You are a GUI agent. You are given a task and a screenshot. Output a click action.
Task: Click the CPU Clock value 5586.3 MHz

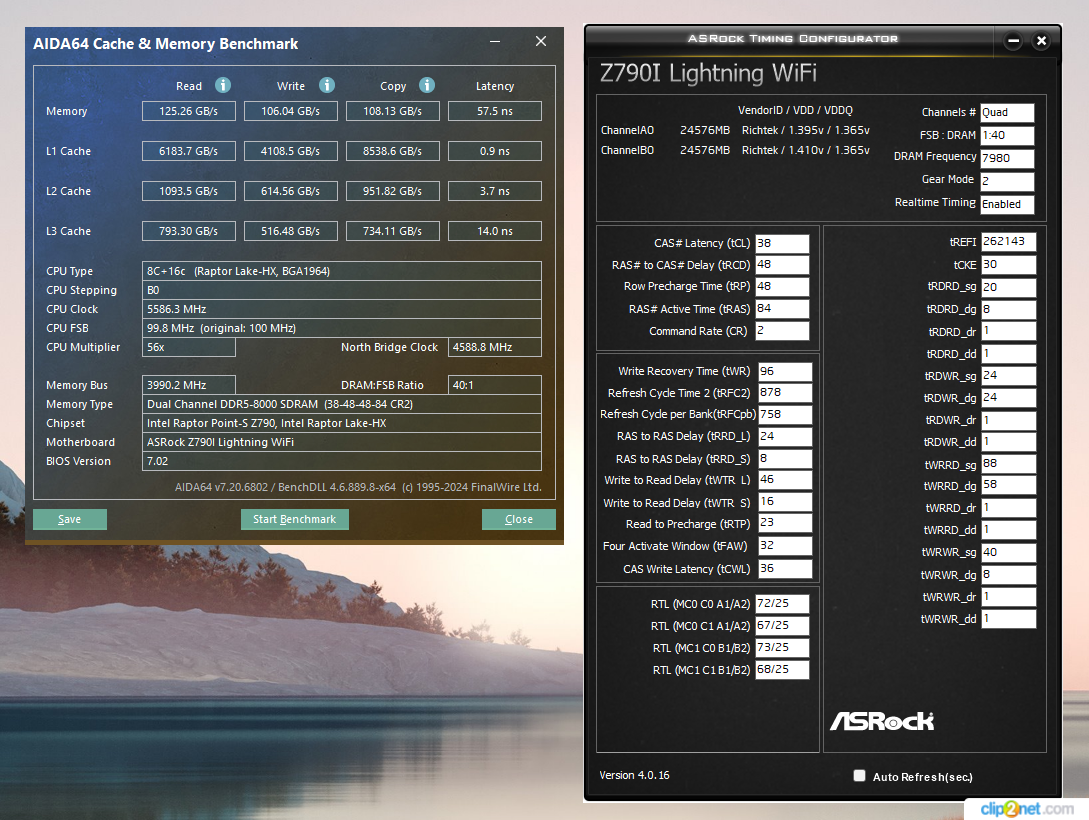342,309
